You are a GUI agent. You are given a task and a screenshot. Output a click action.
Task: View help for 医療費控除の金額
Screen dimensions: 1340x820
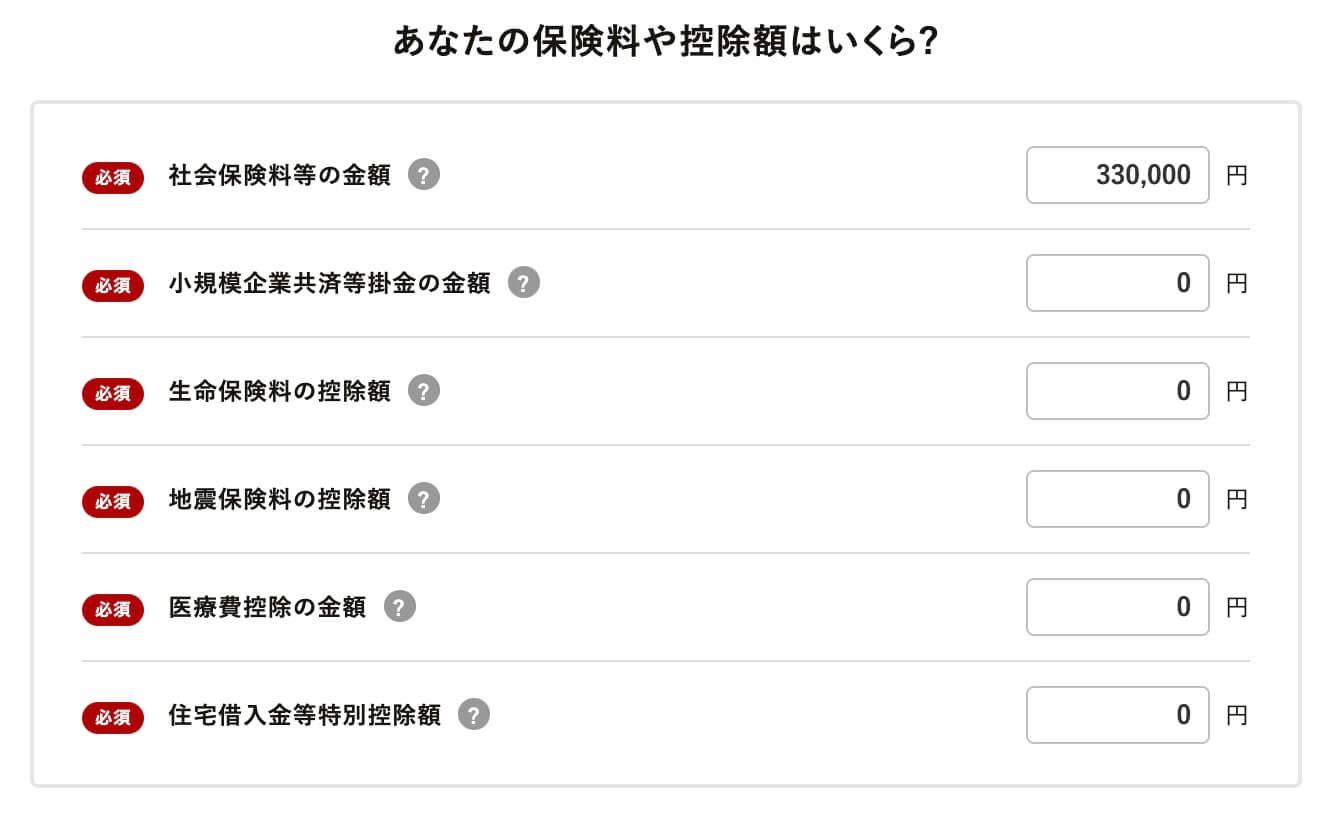pos(400,607)
